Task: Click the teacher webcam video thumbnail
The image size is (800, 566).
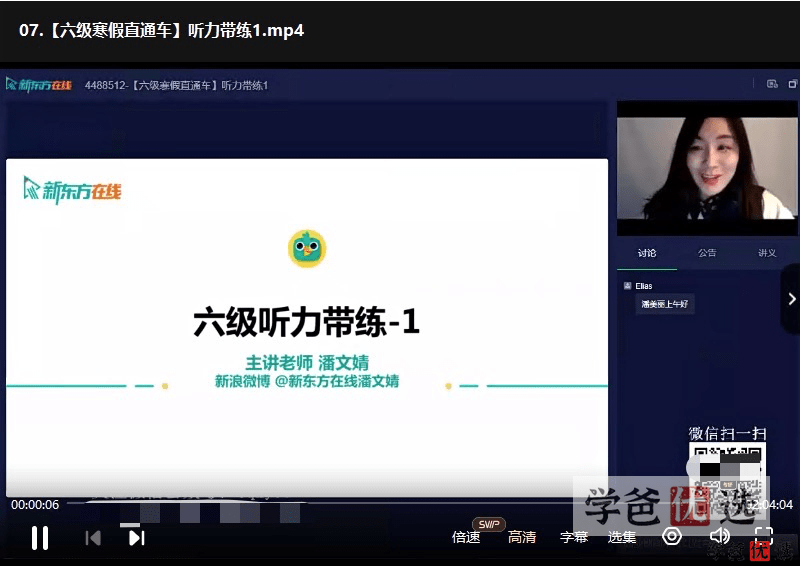Action: 707,168
